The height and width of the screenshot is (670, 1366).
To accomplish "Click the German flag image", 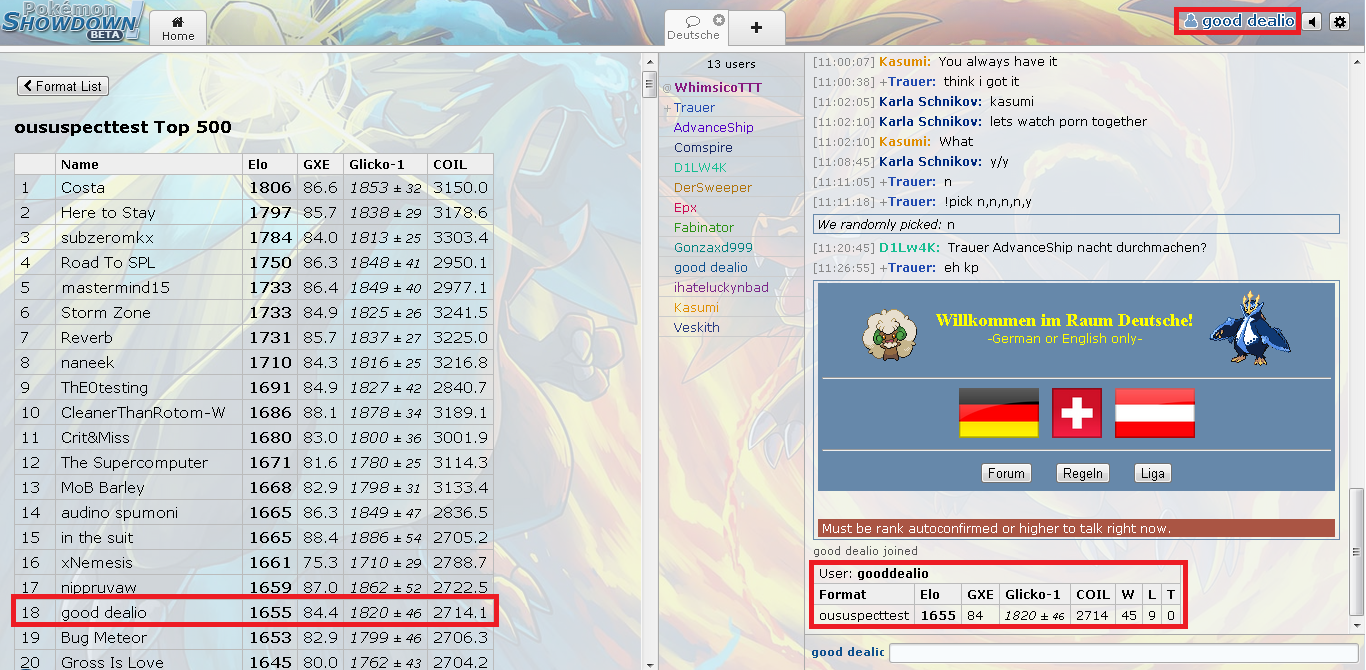I will pyautogui.click(x=999, y=413).
